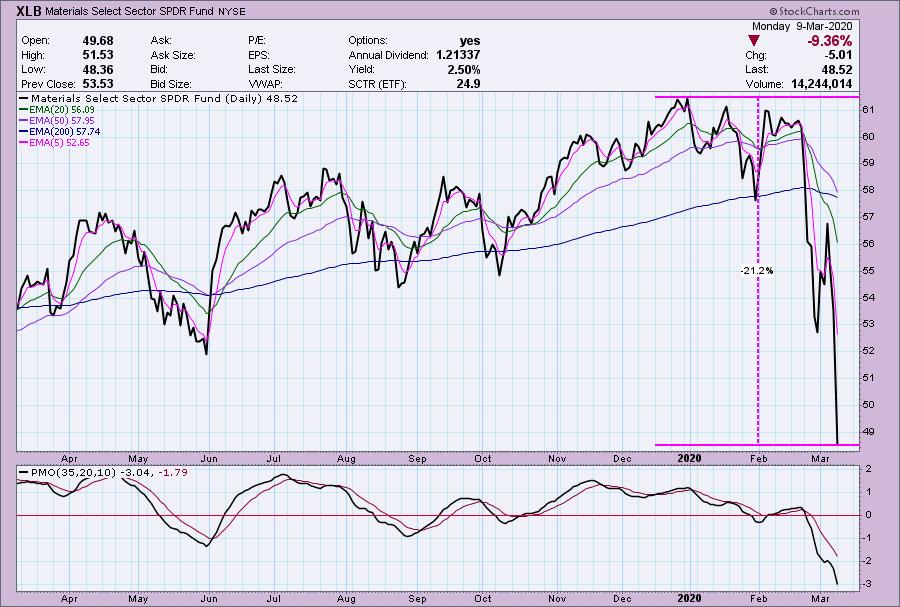Click the Low value 48.36
900x607 pixels.
tap(98, 69)
